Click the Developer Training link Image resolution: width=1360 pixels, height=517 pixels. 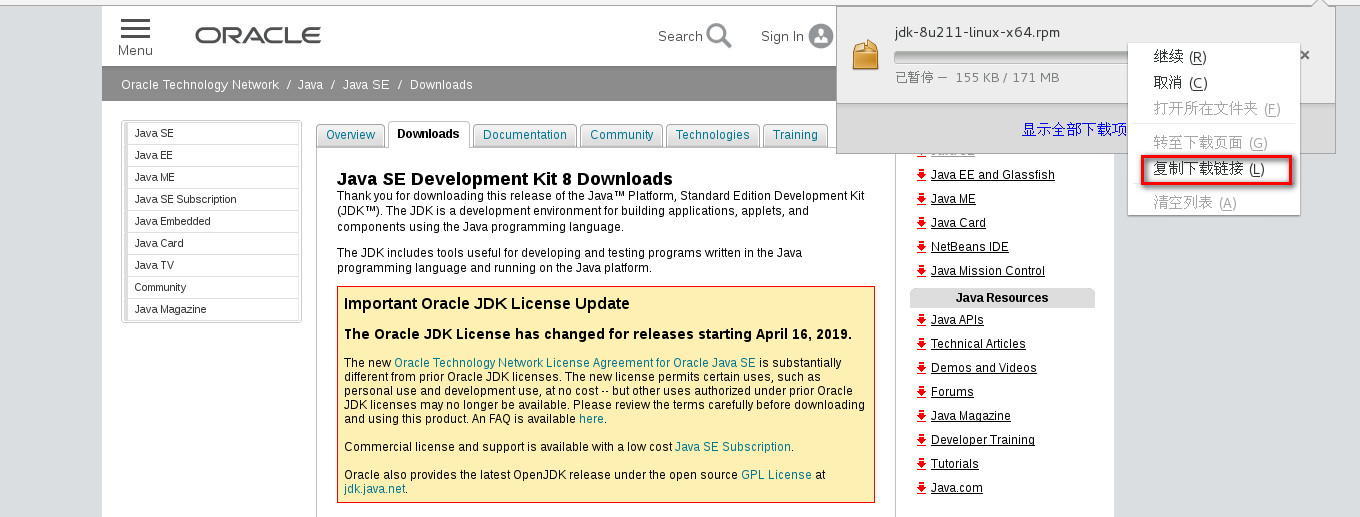[x=983, y=440]
